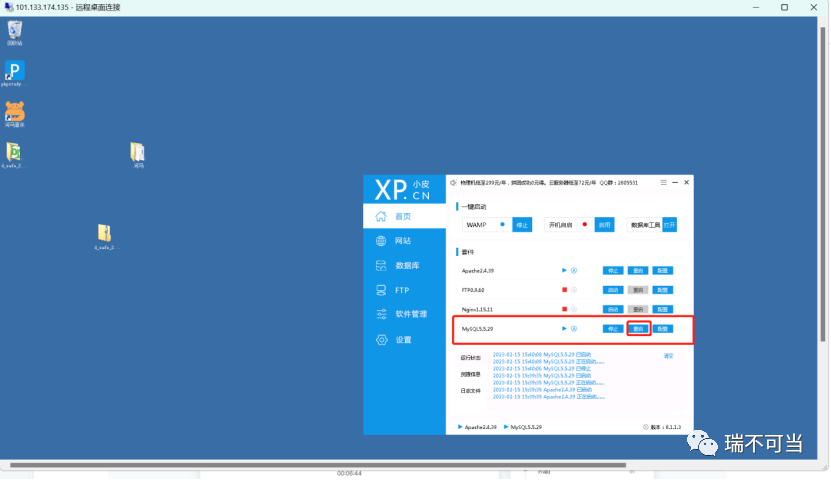Open Nginx1.15.11 配置 configuration
The width and height of the screenshot is (831, 480).
click(x=663, y=309)
